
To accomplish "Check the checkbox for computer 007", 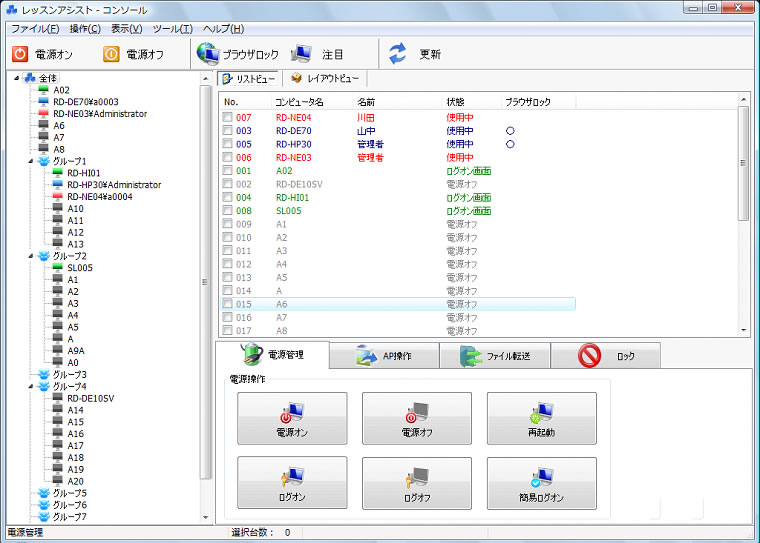I will (x=228, y=118).
